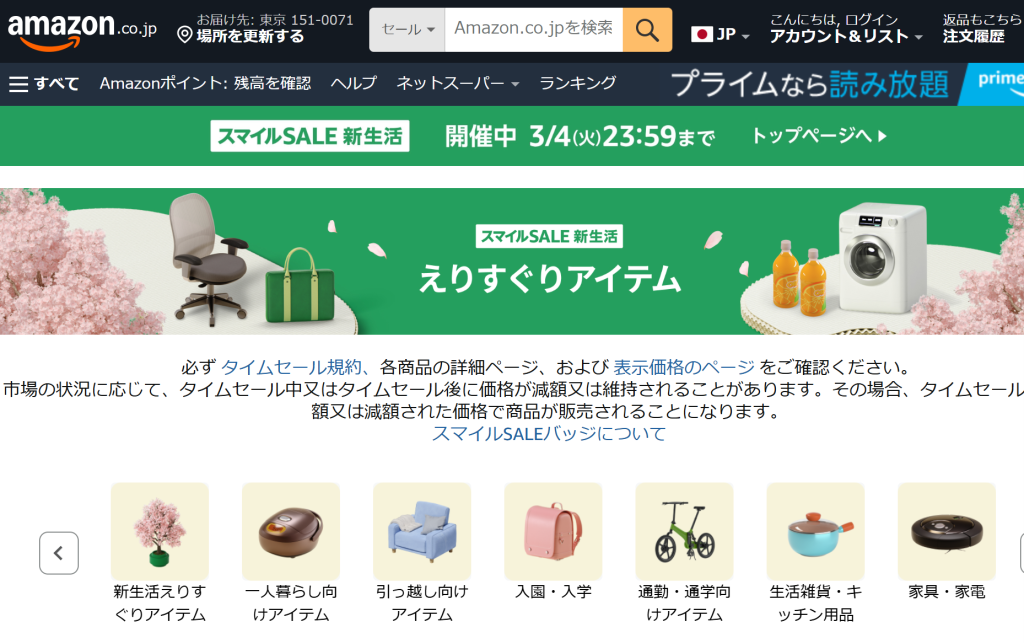Screen dimensions: 1024x643
Task: Expand the セール search category dropdown
Action: click(408, 30)
